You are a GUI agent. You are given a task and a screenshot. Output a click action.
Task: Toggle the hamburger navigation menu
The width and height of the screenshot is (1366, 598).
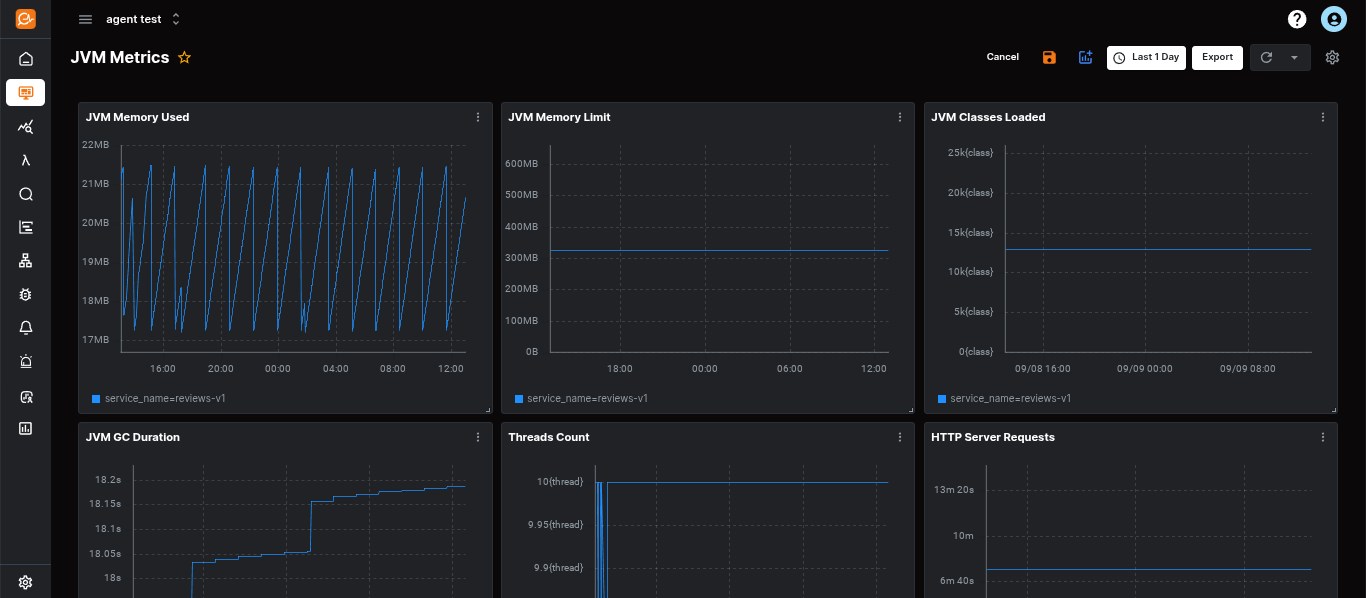click(85, 19)
